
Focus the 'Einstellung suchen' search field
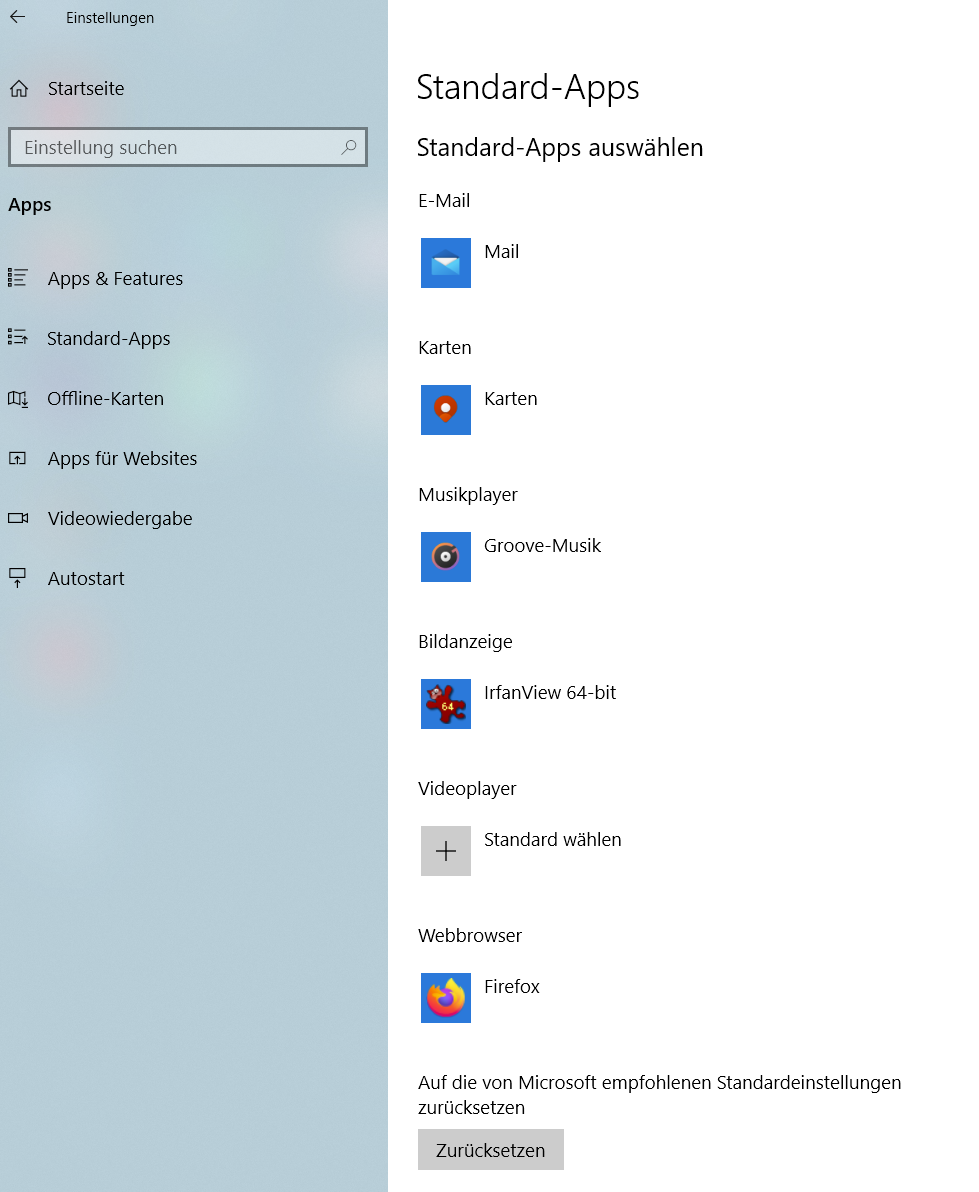[x=188, y=147]
